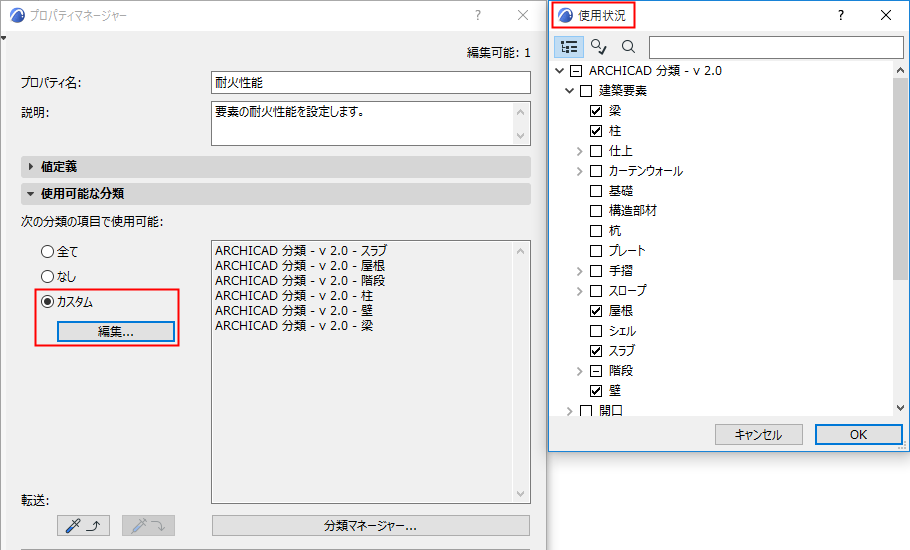Check the スロープ checkbox
Screen dimensions: 910x550
coord(596,291)
